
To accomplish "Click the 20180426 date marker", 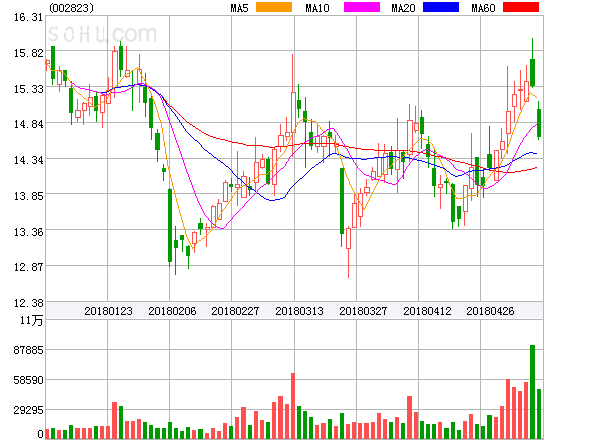I will tap(491, 311).
